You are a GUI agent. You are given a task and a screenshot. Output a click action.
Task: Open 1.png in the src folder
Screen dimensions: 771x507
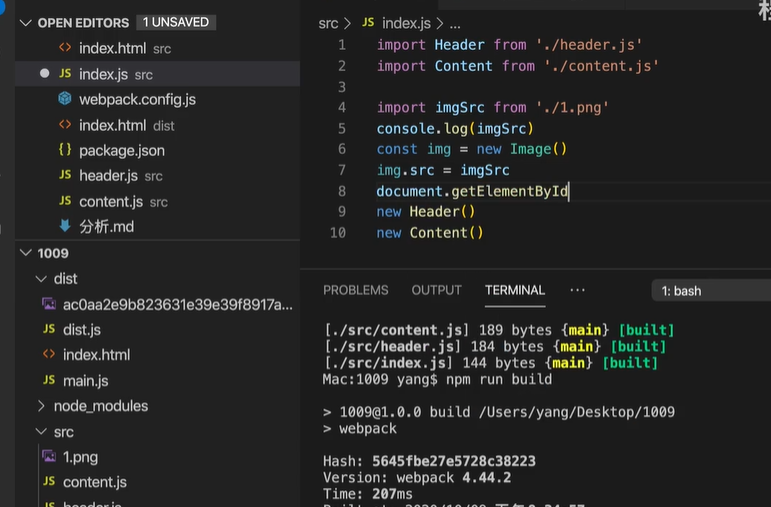point(80,457)
